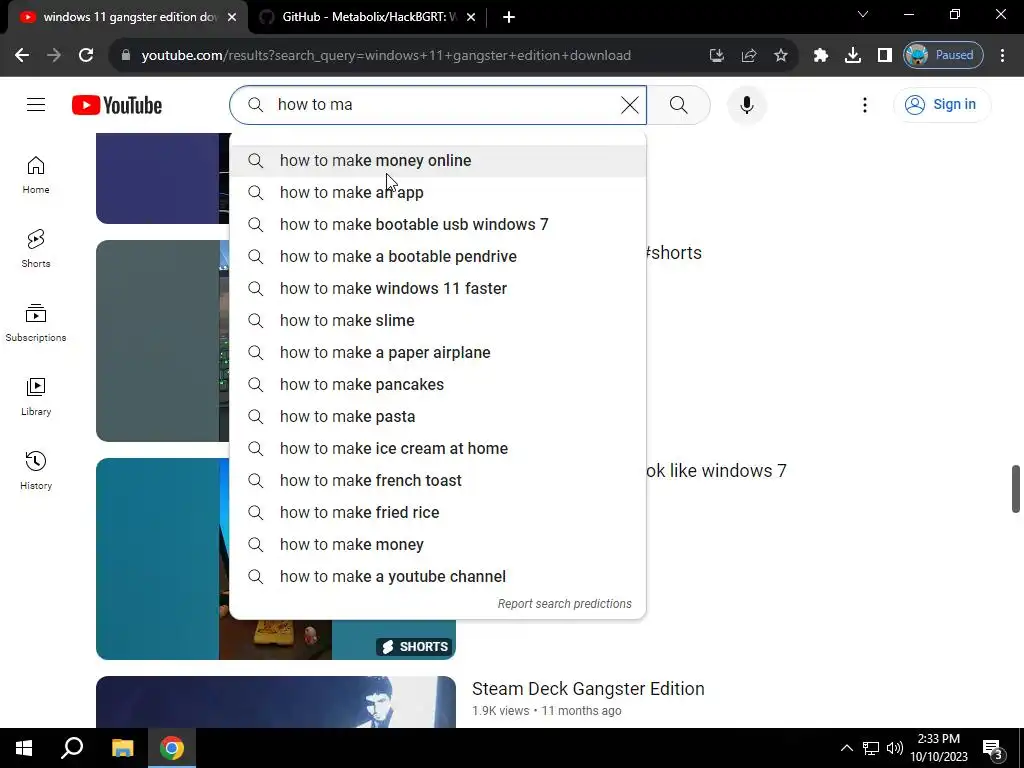The height and width of the screenshot is (768, 1024).
Task: Close the windows 11 gangster edition tab
Action: point(232,18)
